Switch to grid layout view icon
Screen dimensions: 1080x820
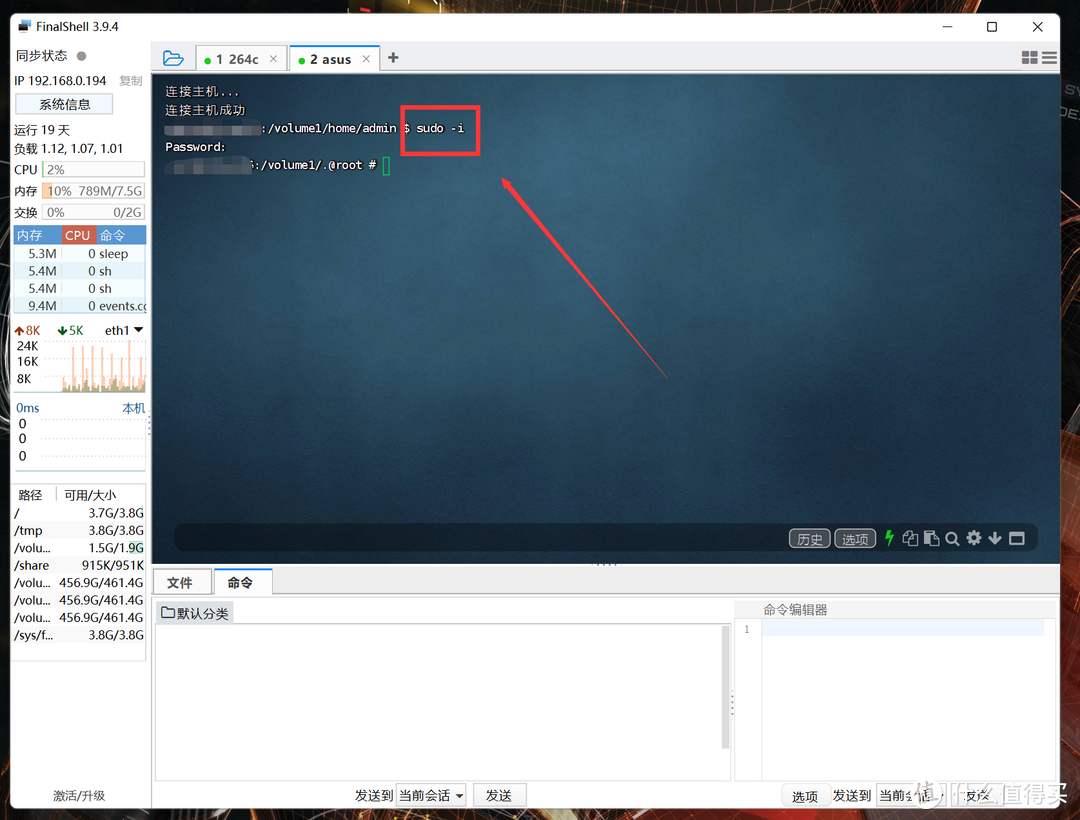(1029, 58)
